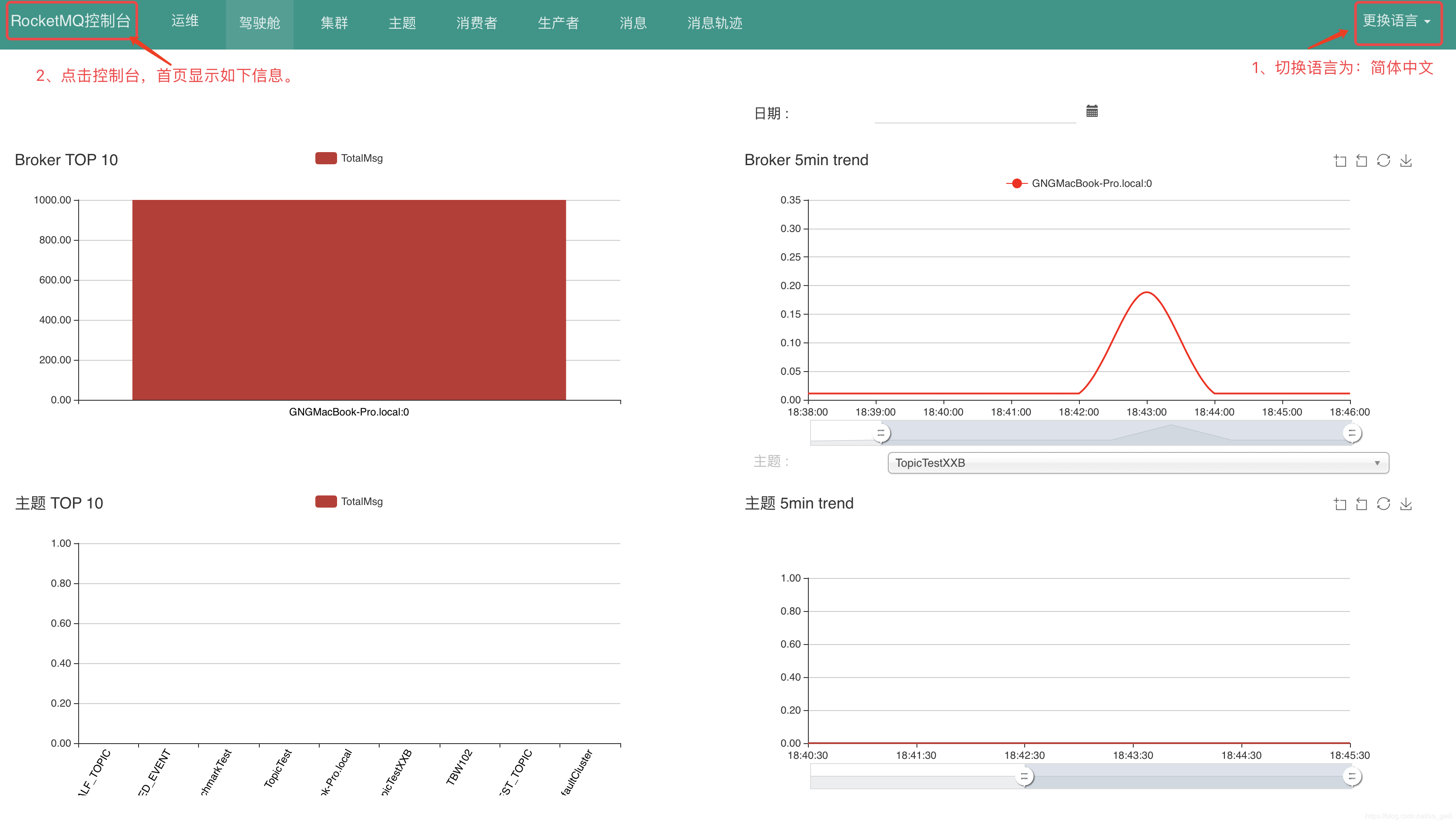Viewport: 1456px width, 824px height.
Task: Toggle GNGMacBook-Pro.local:0 legend in Broker trend
Action: coord(1079,183)
